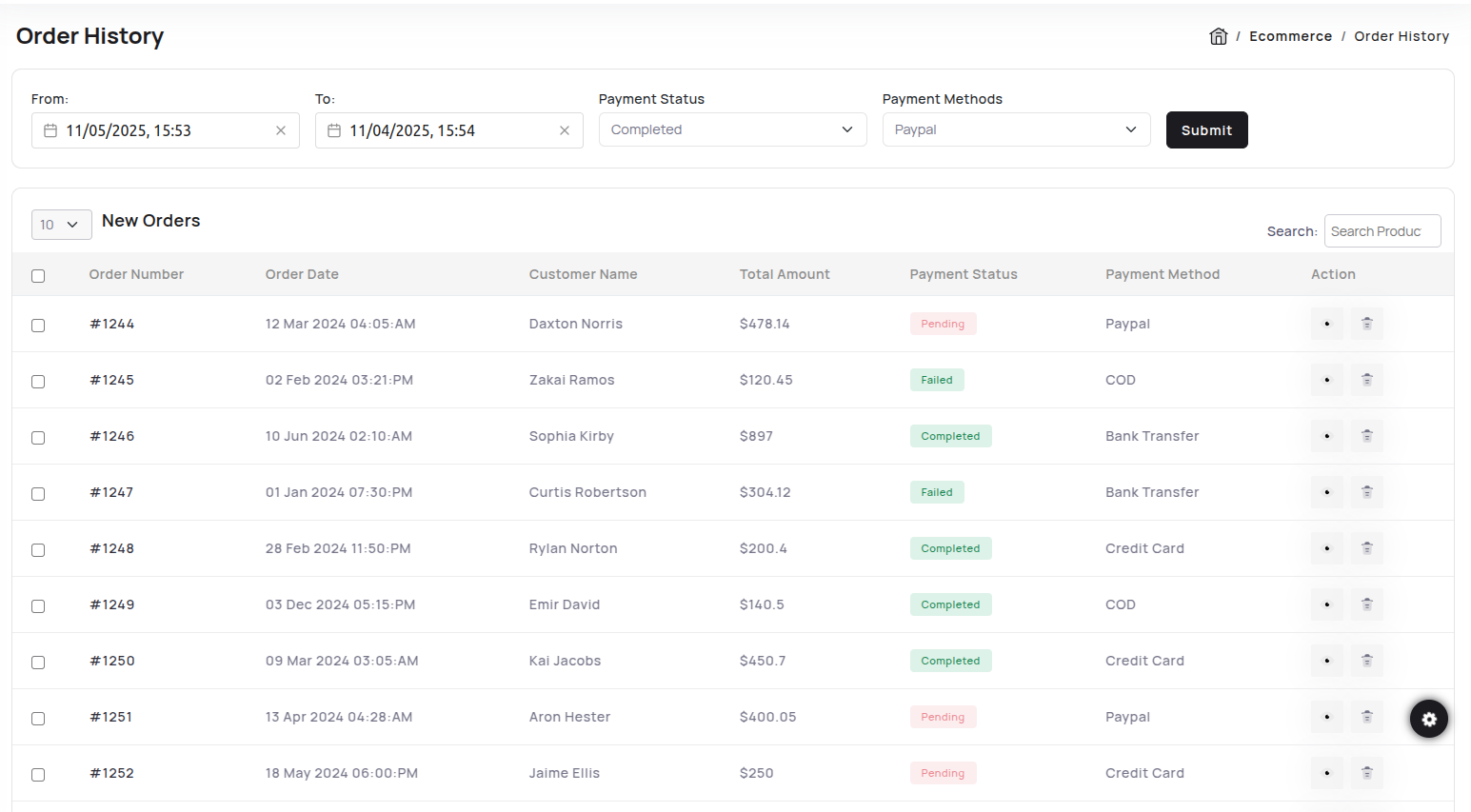Sort by the Total Amount column header
The image size is (1471, 812).
pos(785,274)
